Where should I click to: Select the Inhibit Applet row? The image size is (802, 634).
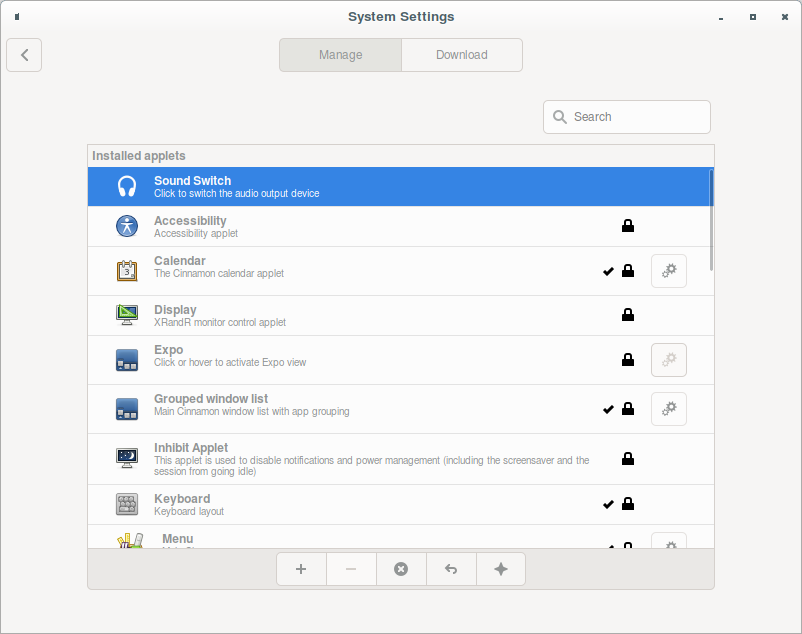(400, 459)
